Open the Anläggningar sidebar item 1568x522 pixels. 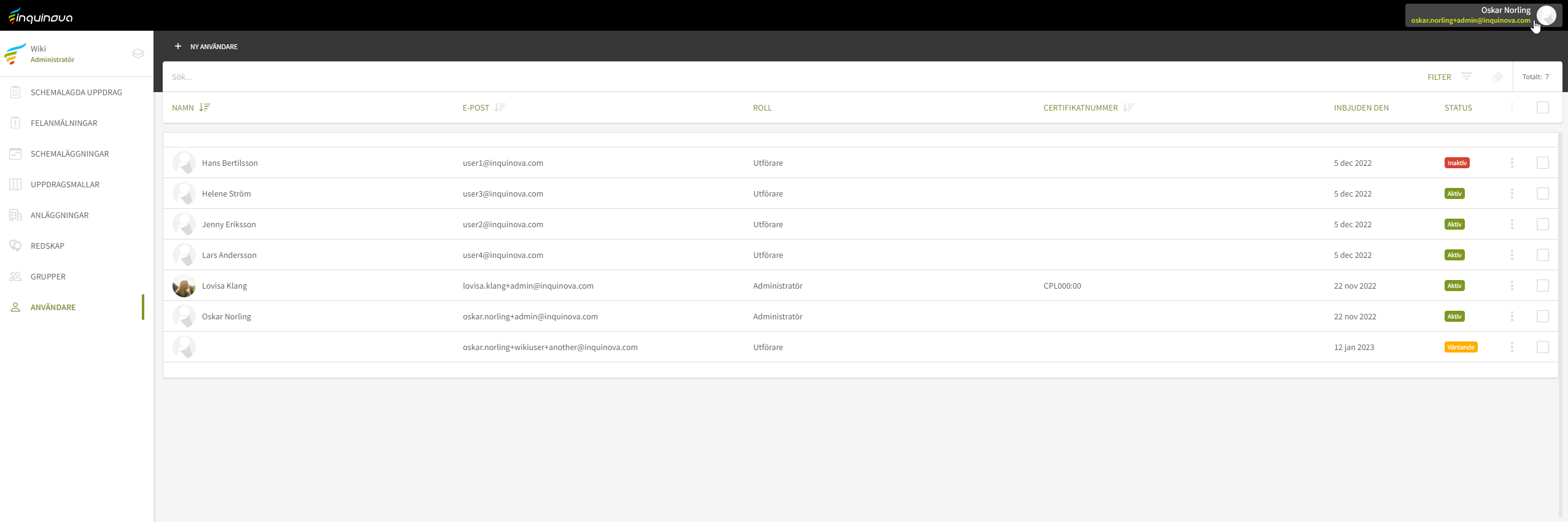click(x=60, y=215)
